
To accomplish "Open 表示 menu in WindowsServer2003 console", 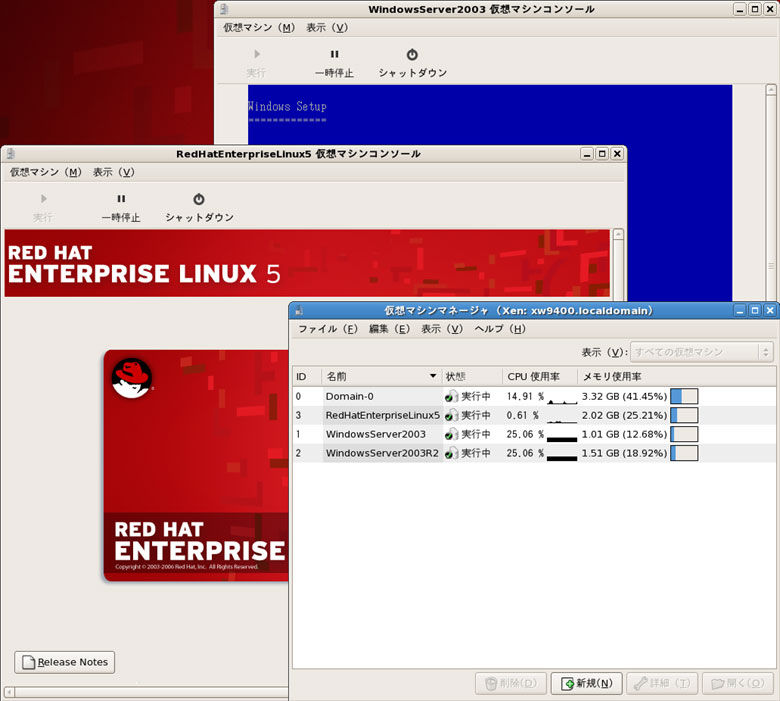I will [327, 28].
